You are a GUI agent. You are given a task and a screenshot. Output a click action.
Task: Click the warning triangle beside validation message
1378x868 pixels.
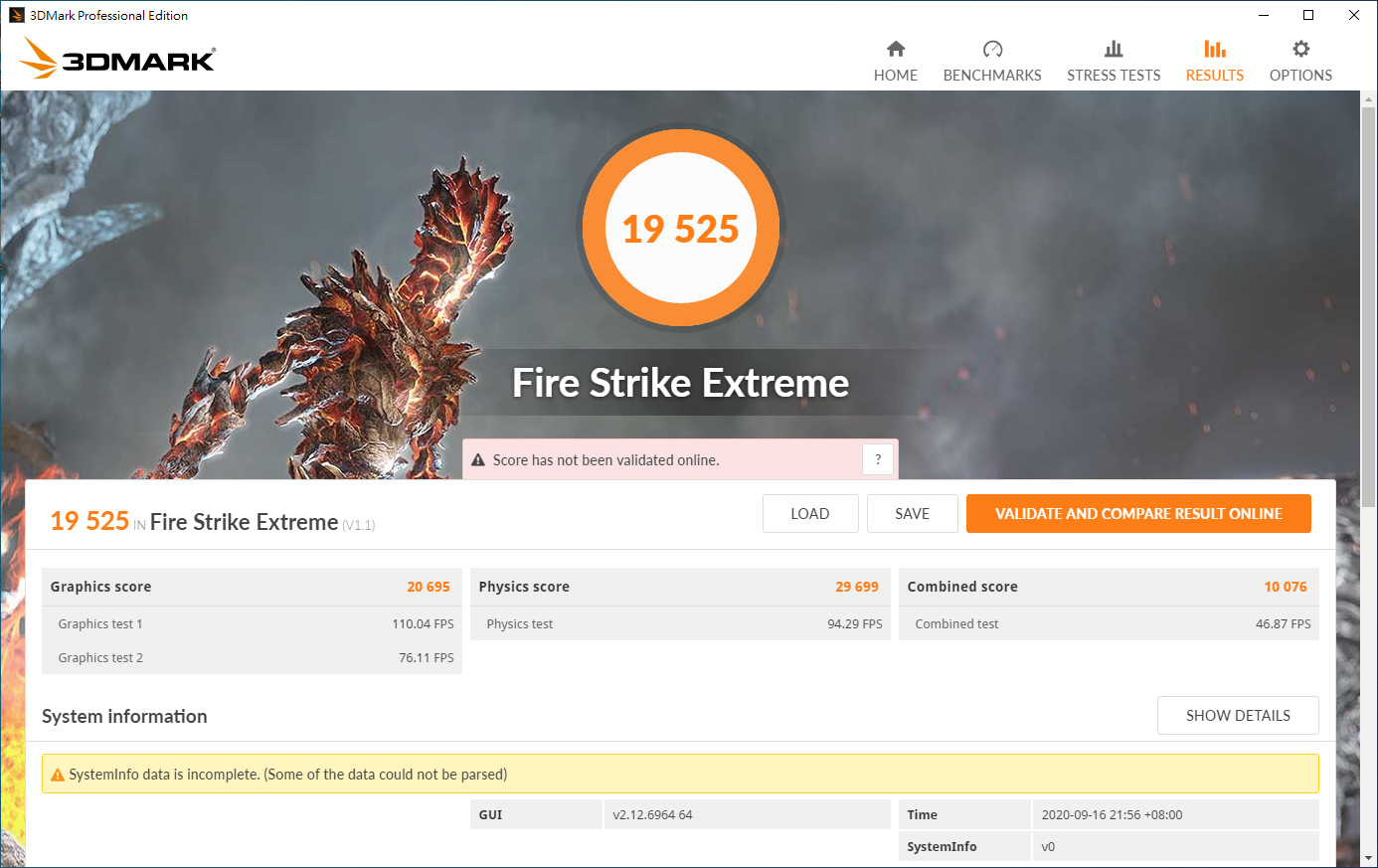(x=478, y=460)
